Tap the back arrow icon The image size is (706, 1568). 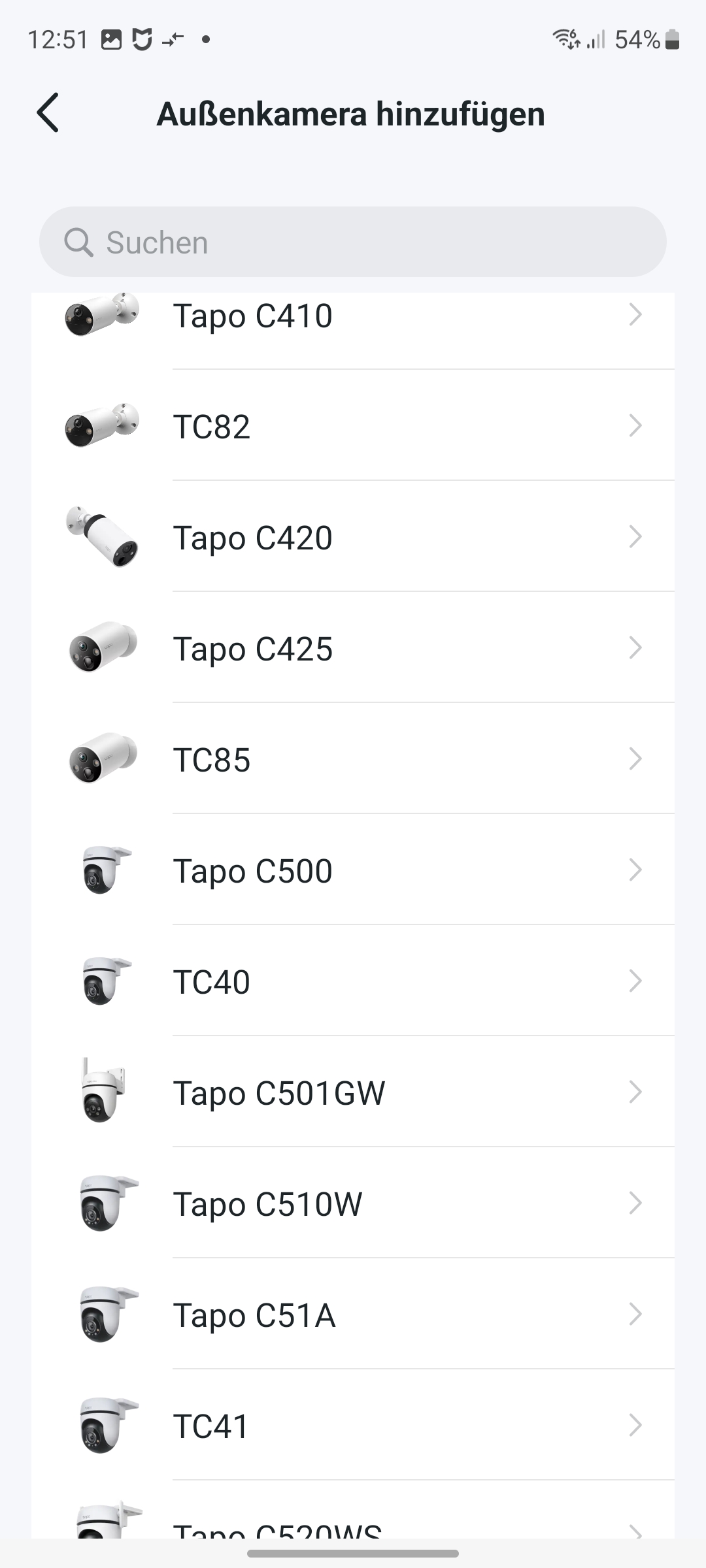(x=48, y=113)
